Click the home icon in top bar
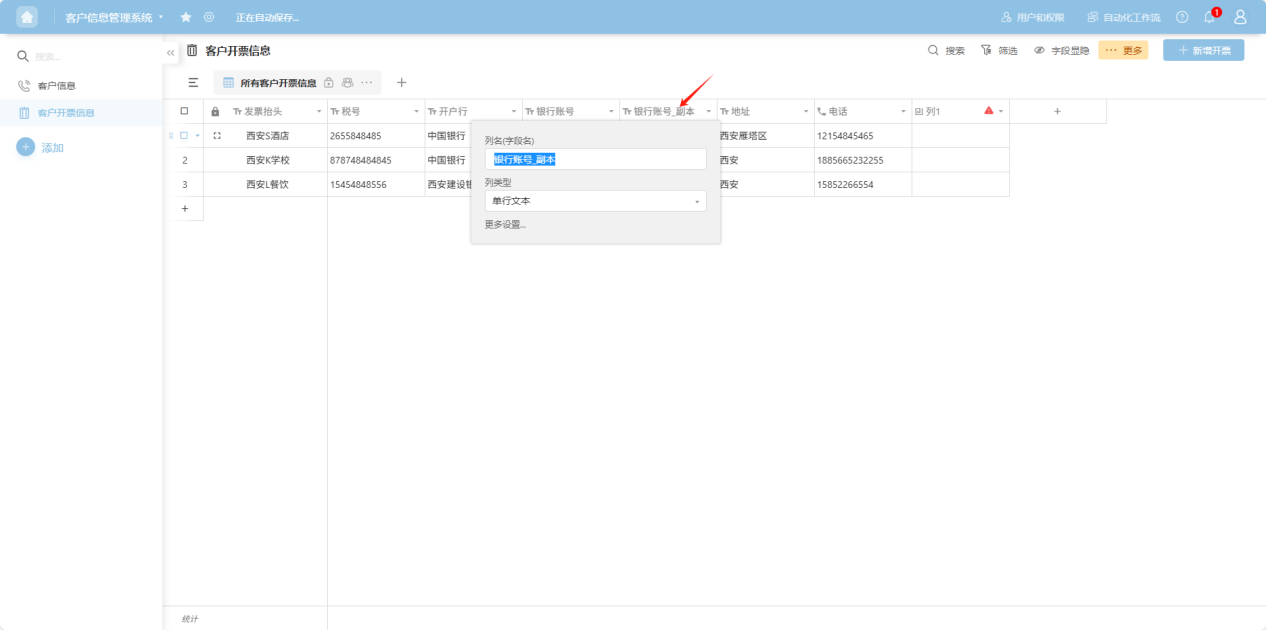Image resolution: width=1266 pixels, height=630 pixels. click(27, 17)
